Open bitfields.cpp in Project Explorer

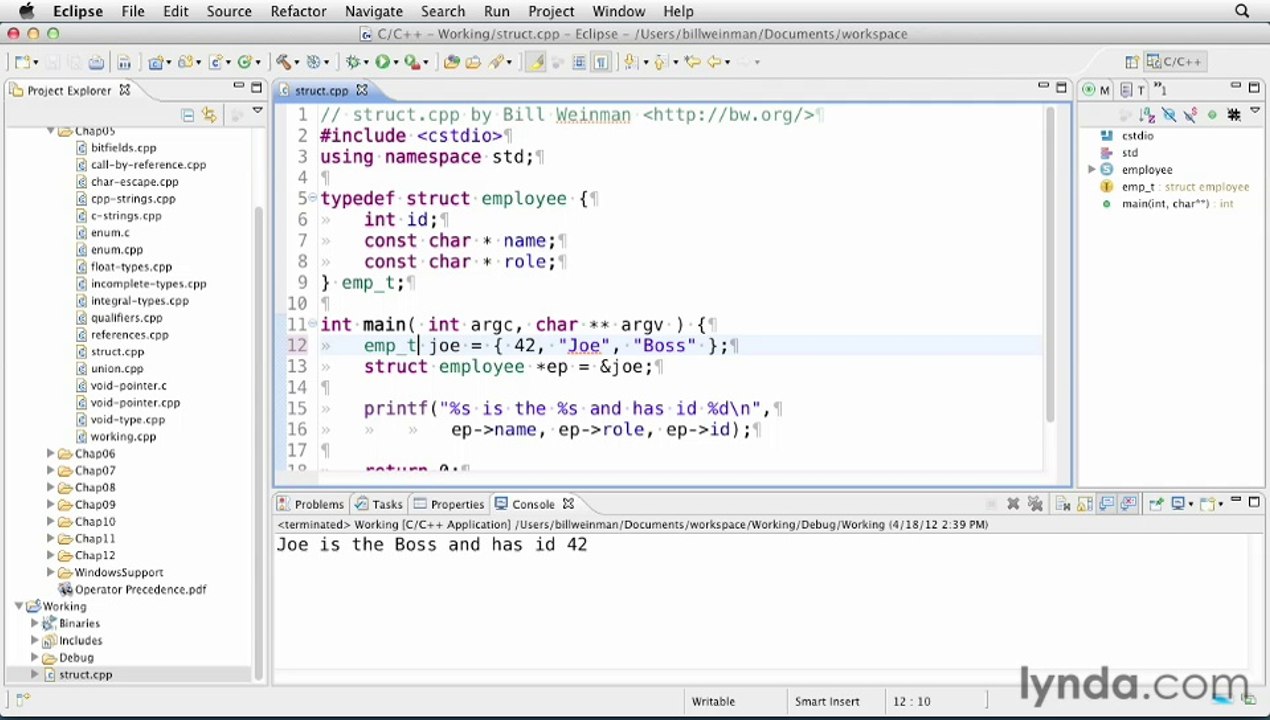pos(123,148)
